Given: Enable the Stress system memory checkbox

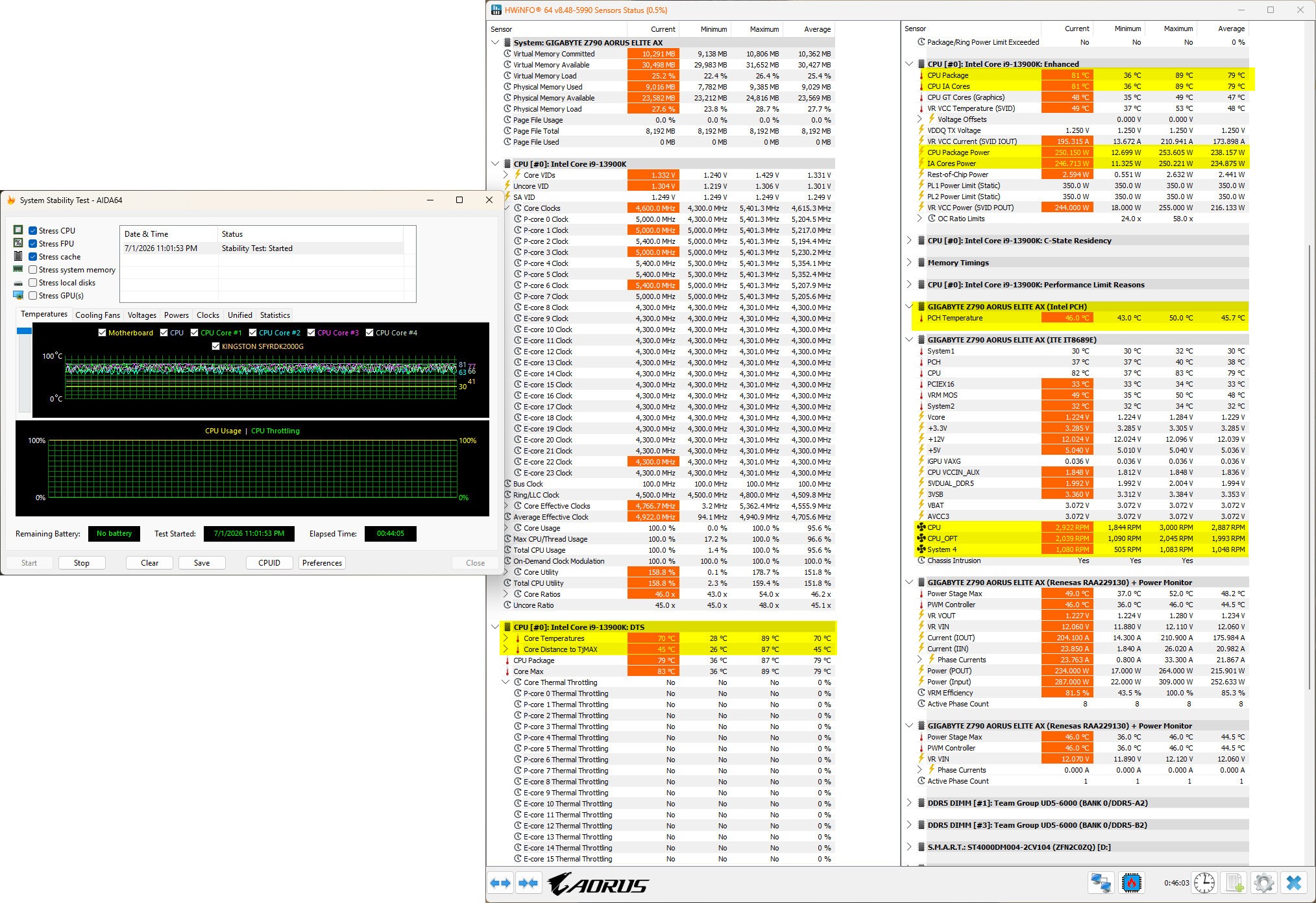Looking at the screenshot, I should tap(32, 270).
